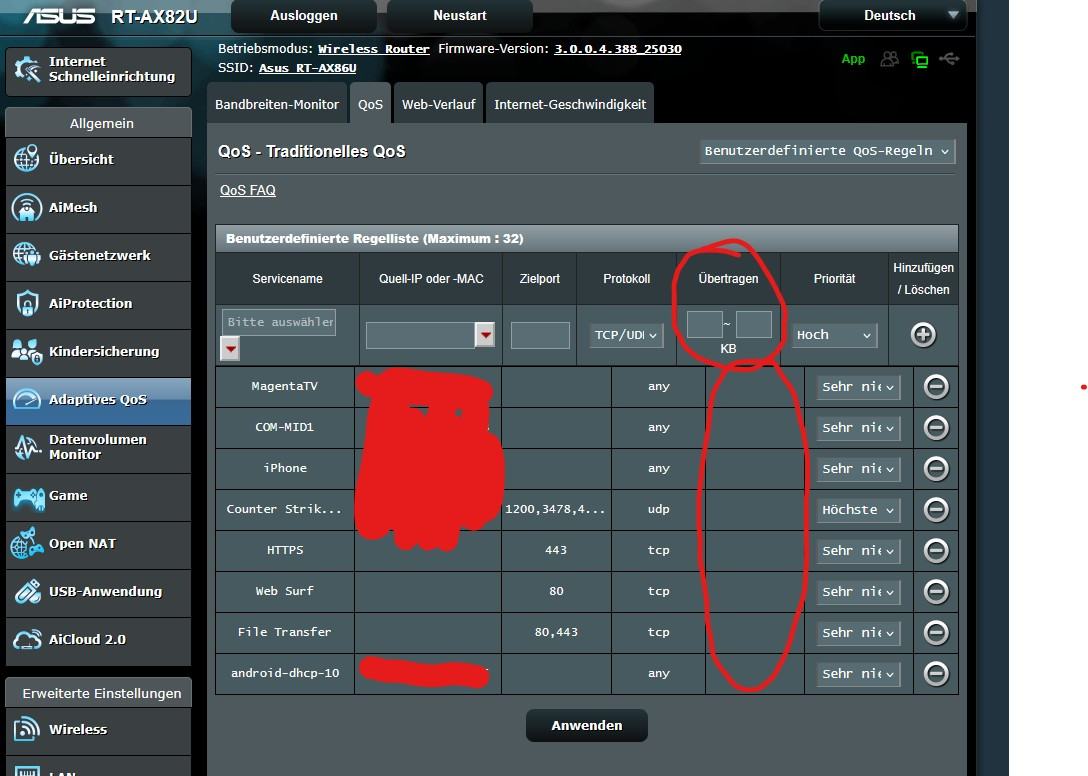Image resolution: width=1088 pixels, height=776 pixels.
Task: Click the Neustart button
Action: 460,15
